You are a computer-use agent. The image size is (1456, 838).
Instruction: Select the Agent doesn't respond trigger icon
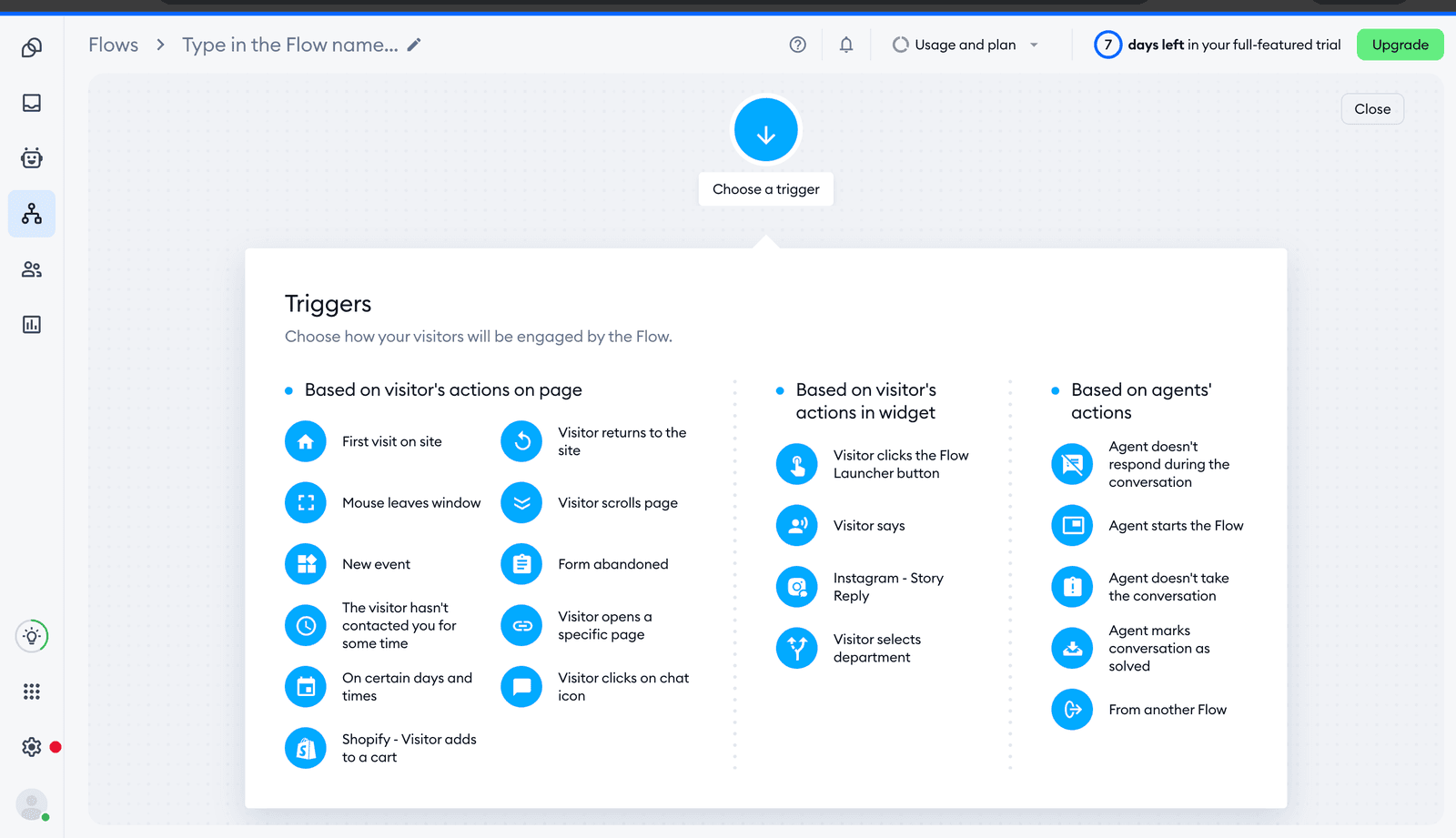pyautogui.click(x=1072, y=464)
